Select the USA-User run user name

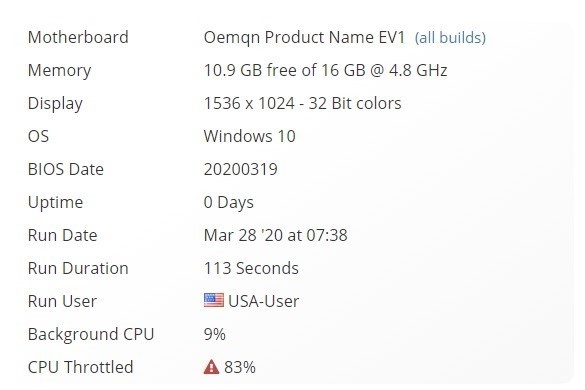[x=263, y=301]
